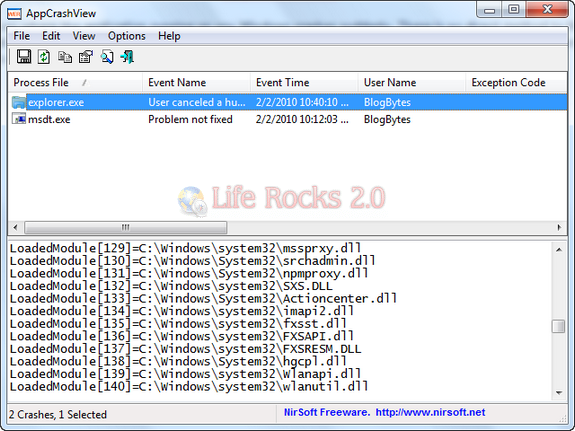Click the AppCrashView title bar icon
575x431 pixels.
(15, 14)
